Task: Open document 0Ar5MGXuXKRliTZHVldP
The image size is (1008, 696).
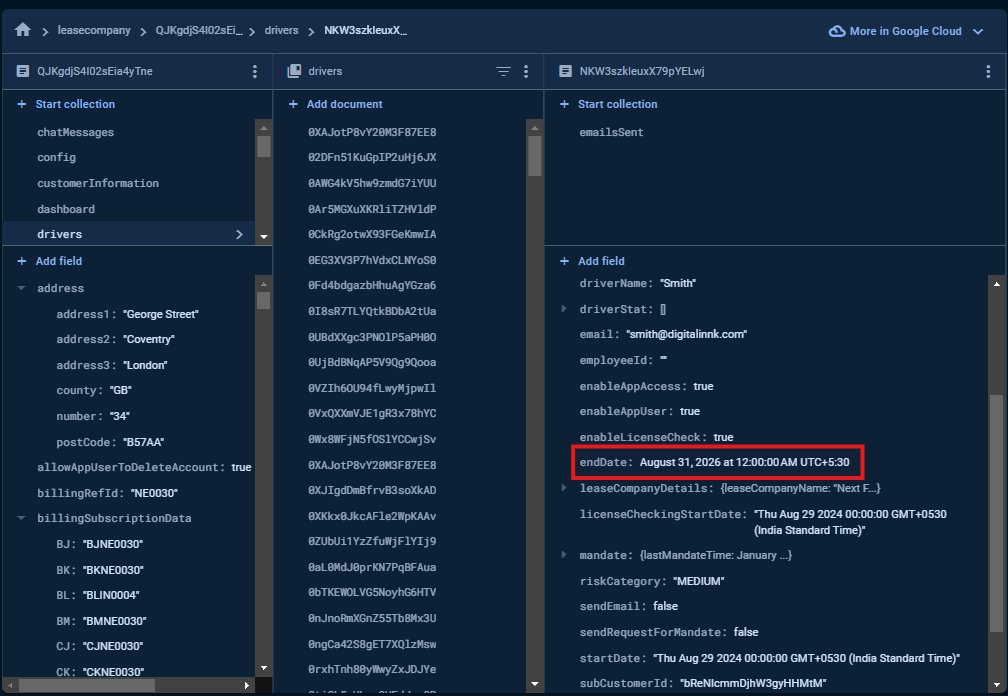Action: click(x=372, y=209)
